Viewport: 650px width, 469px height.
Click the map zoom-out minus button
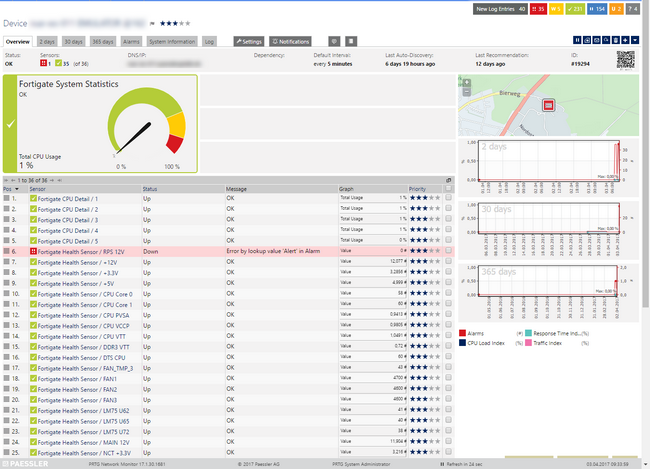point(467,92)
